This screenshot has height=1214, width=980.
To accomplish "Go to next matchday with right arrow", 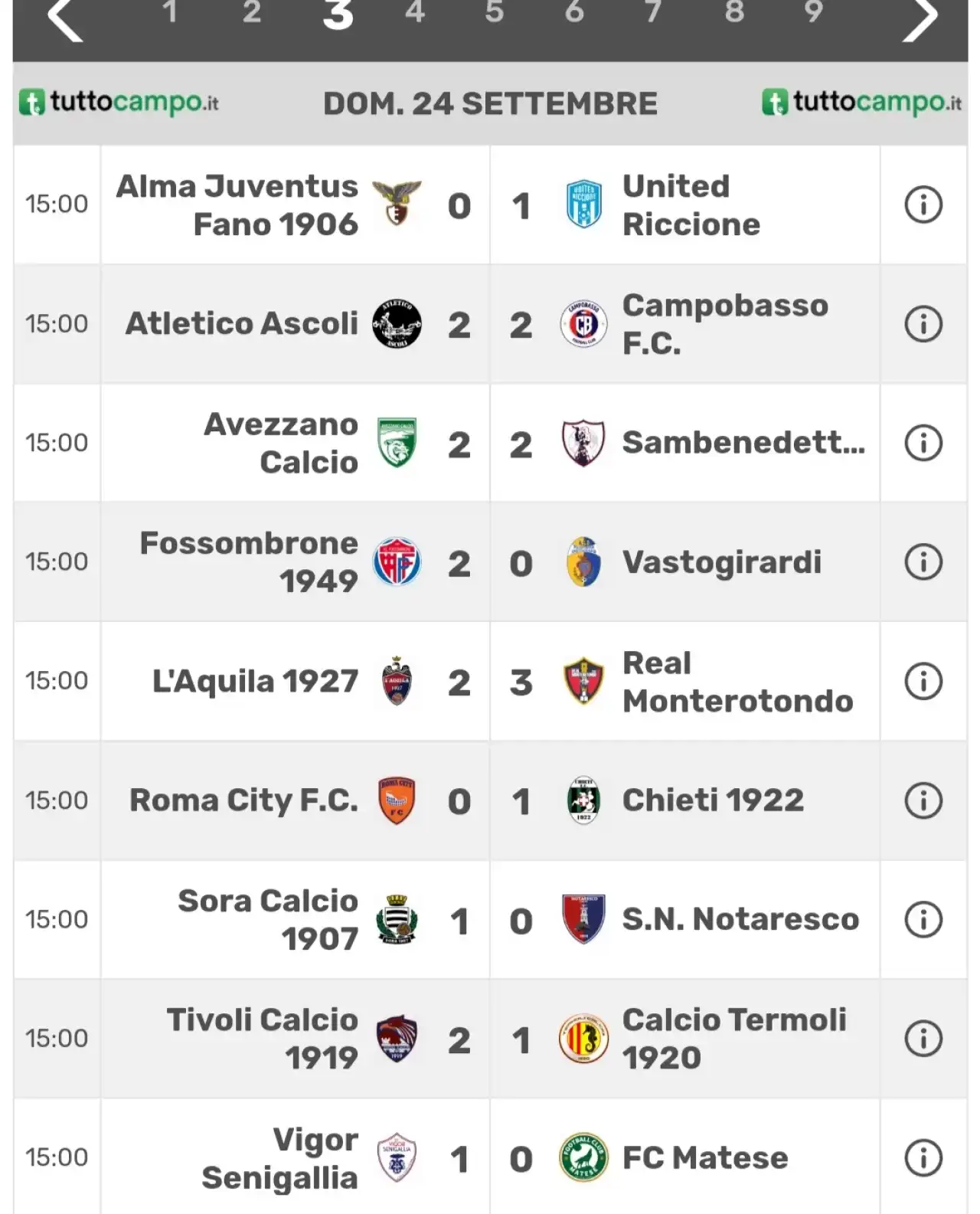I will point(920,18).
